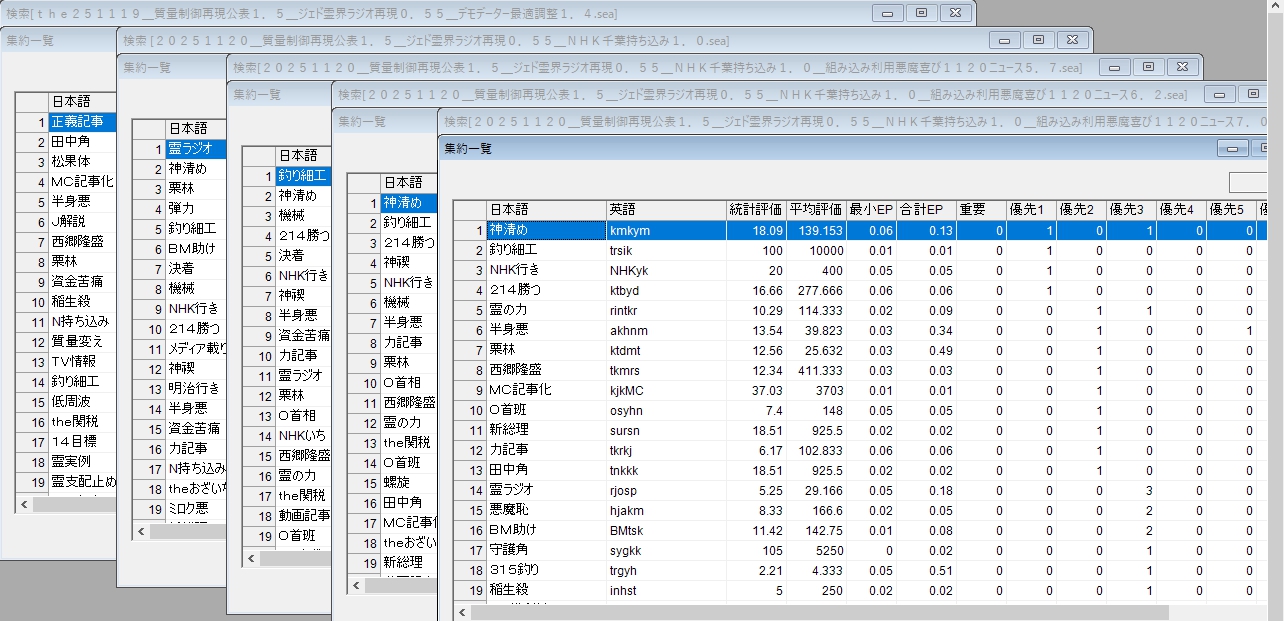
Task: Sort by the 統計評価 column header
Action: pyautogui.click(x=756, y=209)
